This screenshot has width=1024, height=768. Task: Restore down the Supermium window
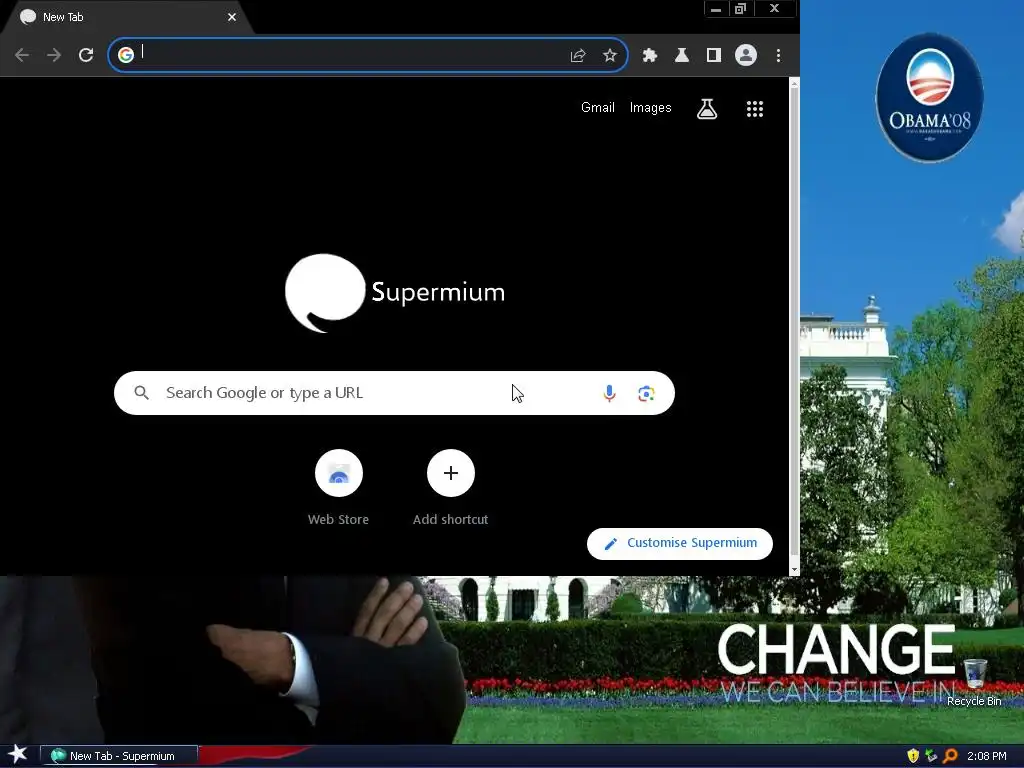point(741,9)
